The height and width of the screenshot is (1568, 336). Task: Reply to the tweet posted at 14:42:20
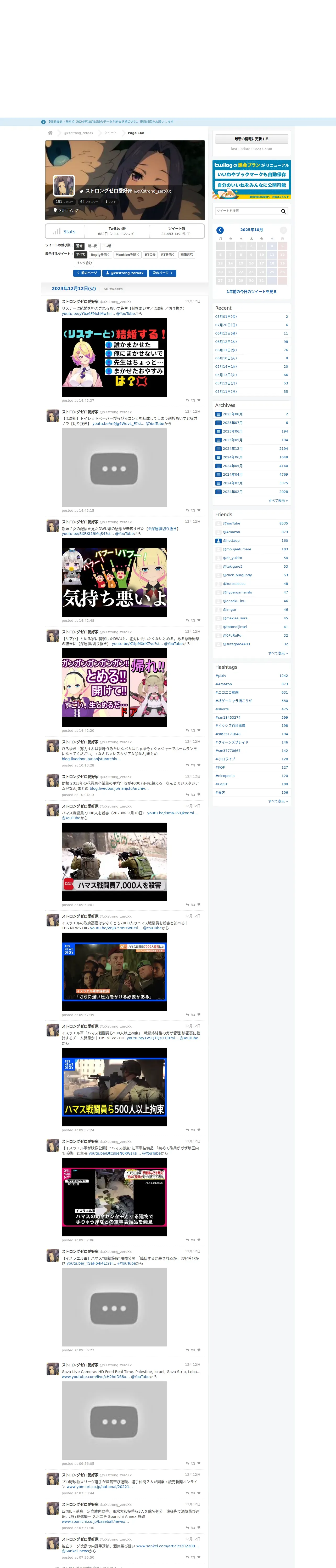coord(187,730)
